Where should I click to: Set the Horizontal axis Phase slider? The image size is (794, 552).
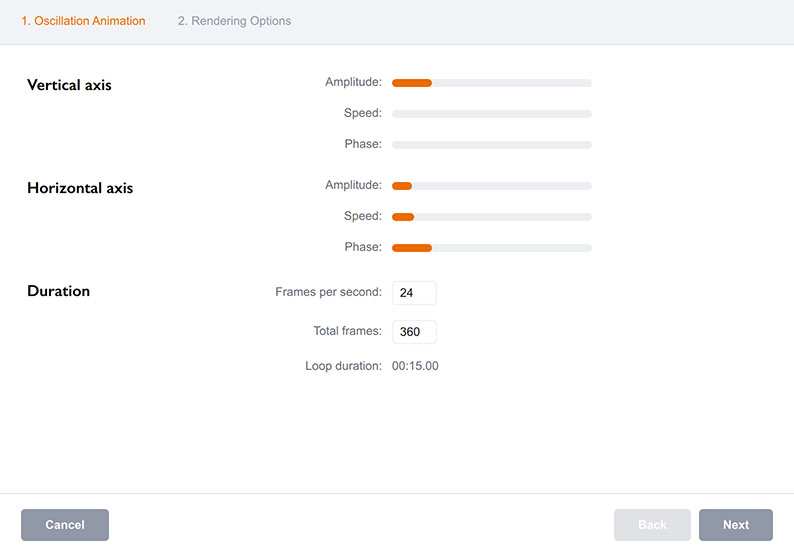click(491, 248)
